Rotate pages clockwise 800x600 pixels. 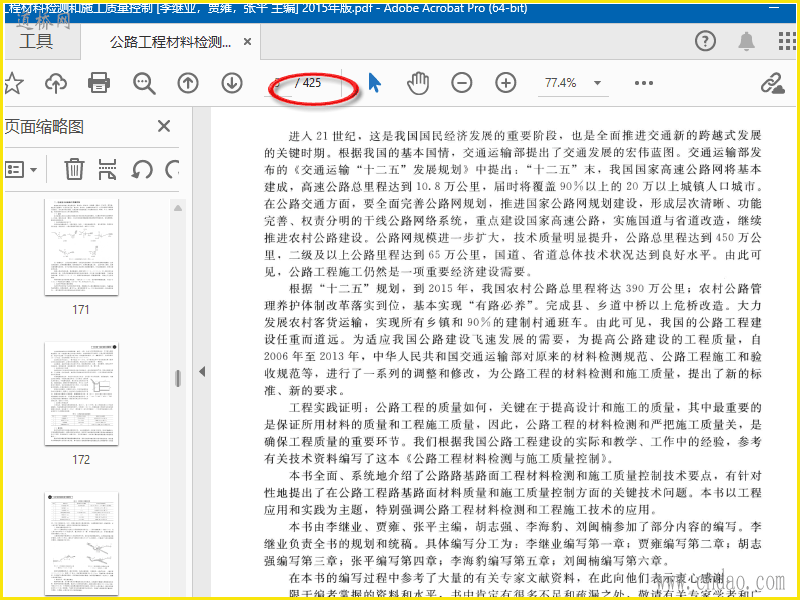pos(172,169)
